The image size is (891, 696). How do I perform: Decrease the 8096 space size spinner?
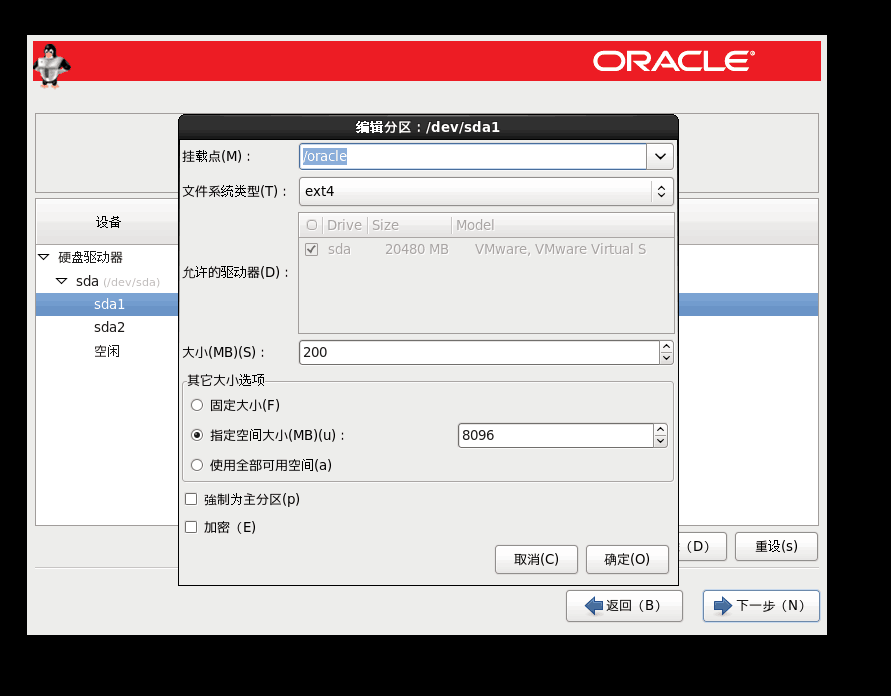click(x=660, y=441)
